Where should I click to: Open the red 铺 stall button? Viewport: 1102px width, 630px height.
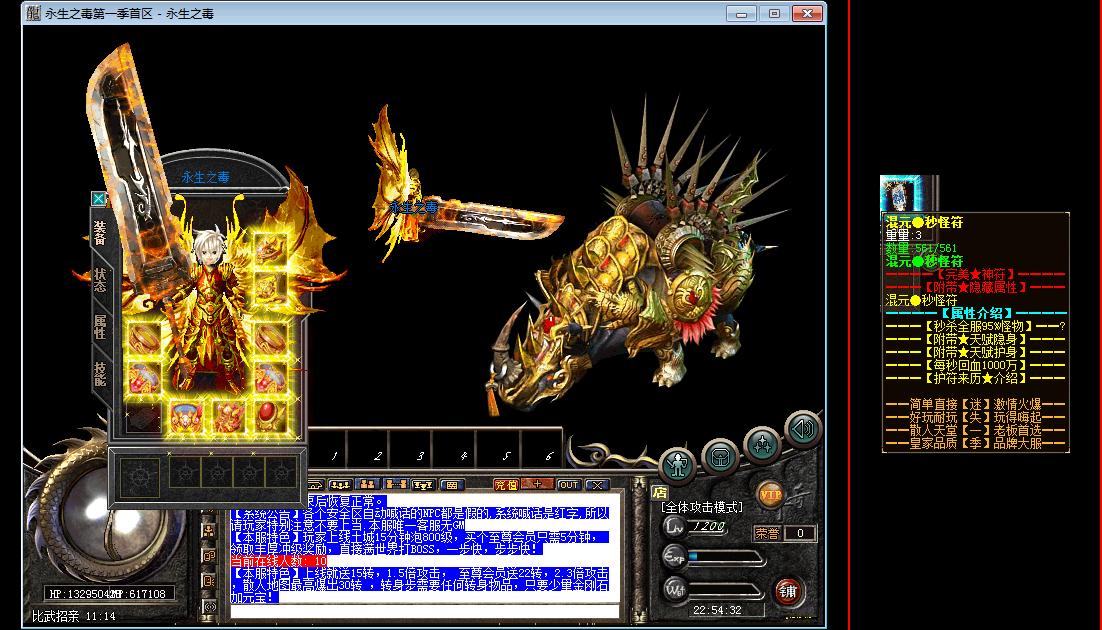pyautogui.click(x=788, y=591)
